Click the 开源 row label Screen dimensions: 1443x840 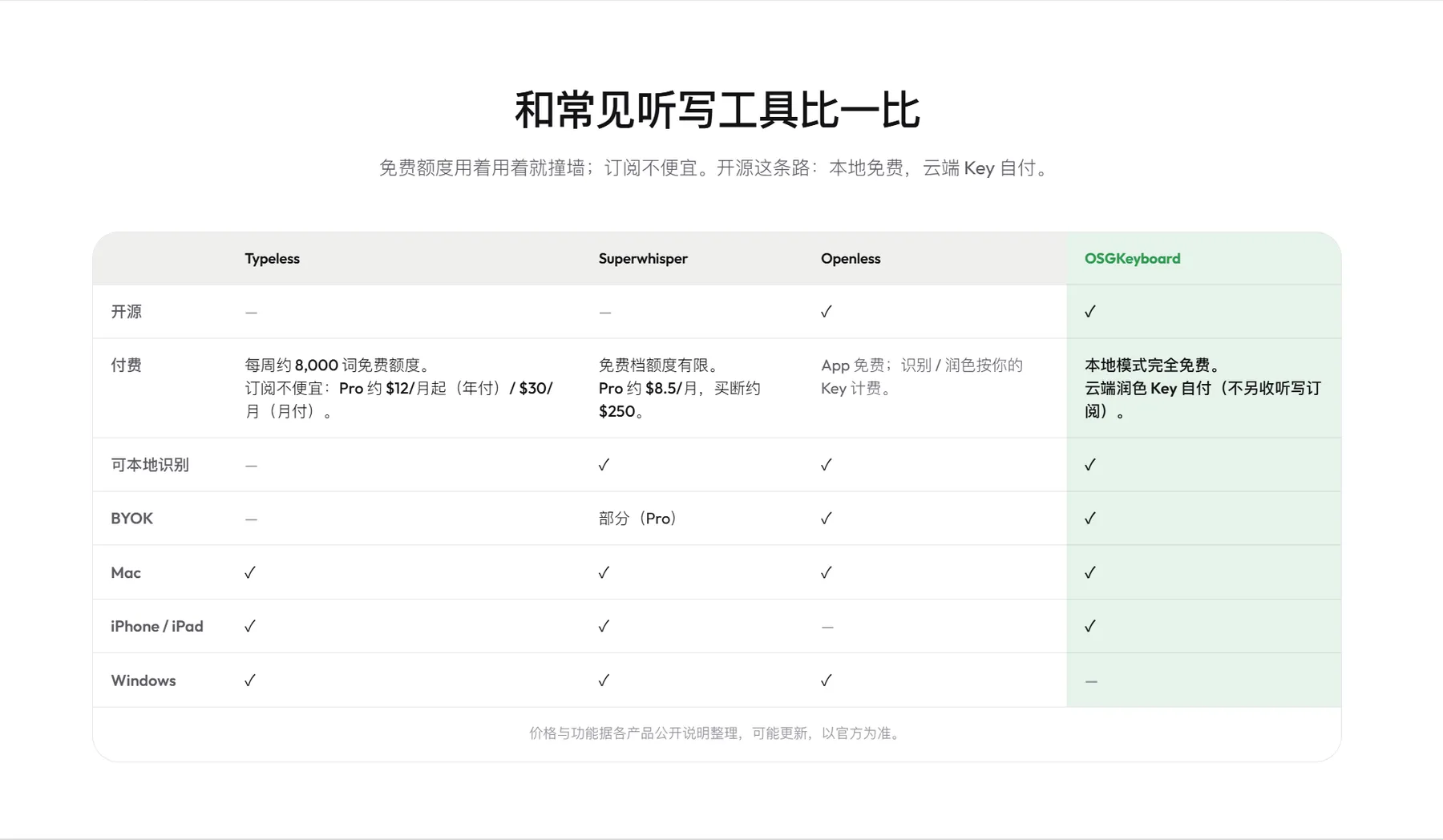126,312
